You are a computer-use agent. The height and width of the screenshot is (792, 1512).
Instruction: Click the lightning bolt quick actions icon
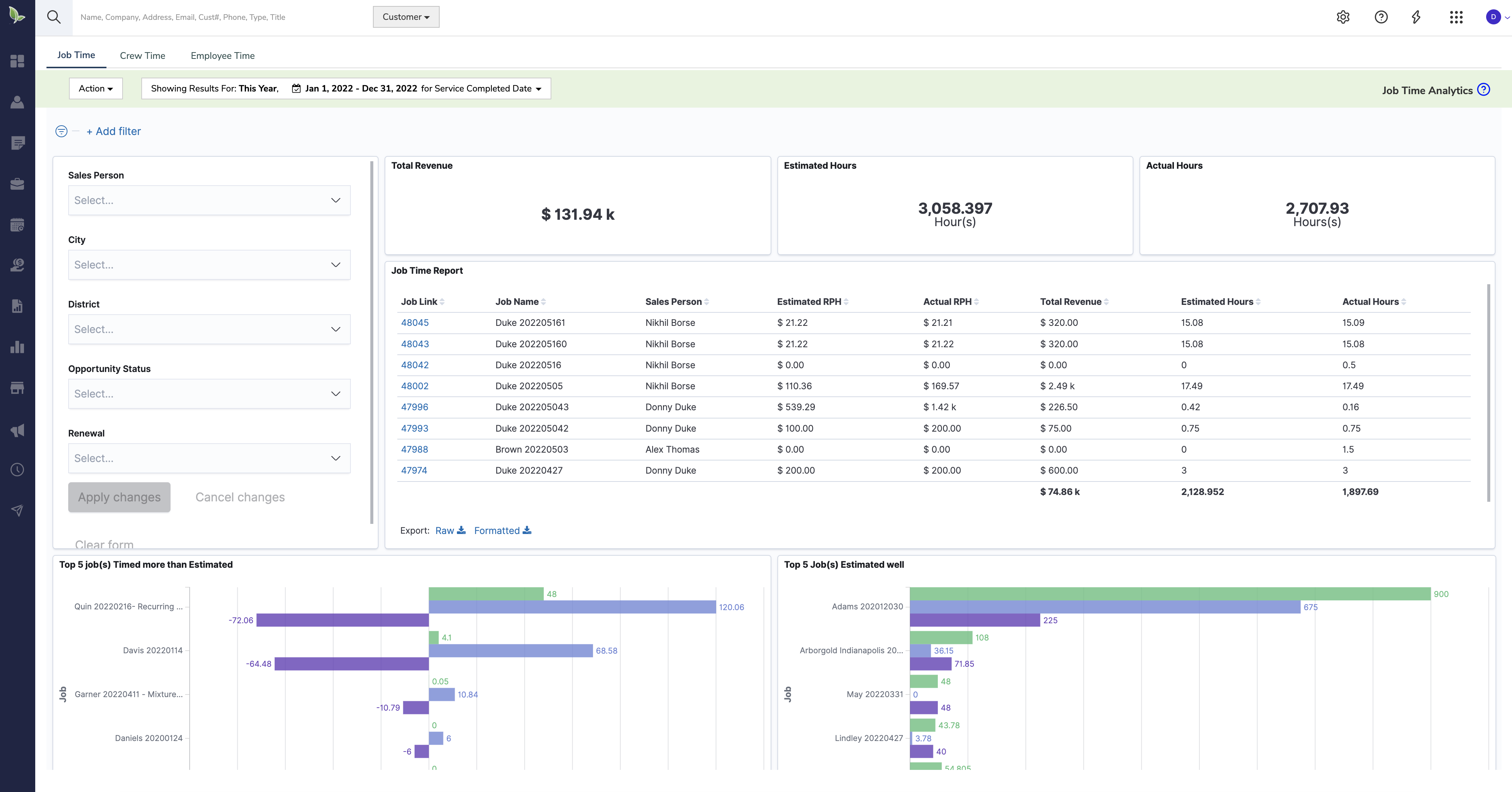(1416, 17)
